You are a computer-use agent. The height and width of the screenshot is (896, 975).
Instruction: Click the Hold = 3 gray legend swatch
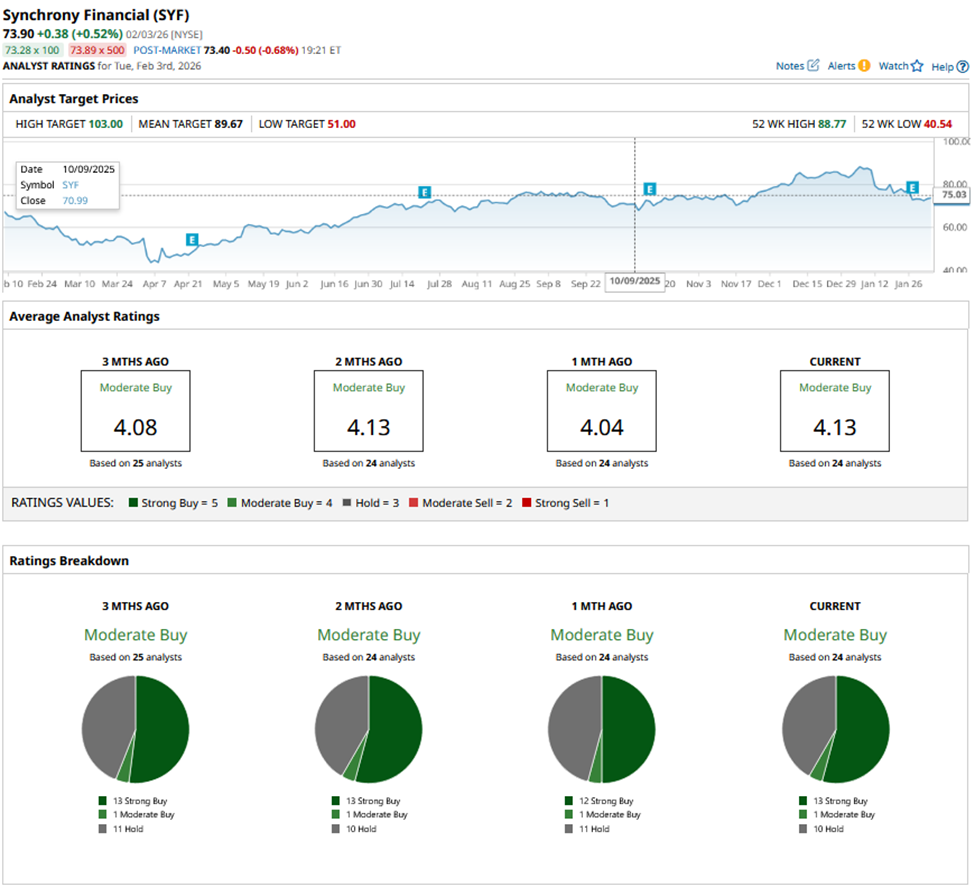(x=347, y=503)
